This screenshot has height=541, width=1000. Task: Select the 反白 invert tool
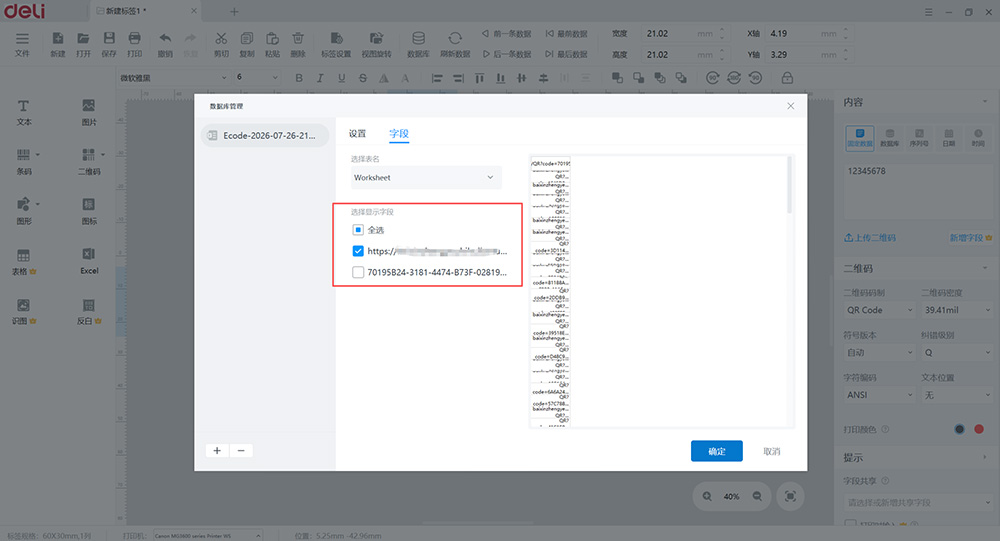tap(89, 311)
